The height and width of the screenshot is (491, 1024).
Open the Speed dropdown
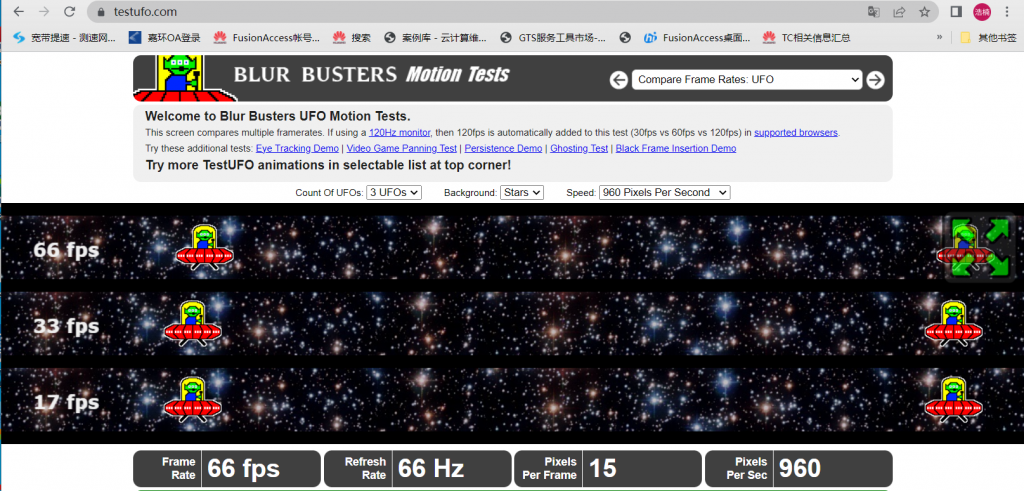tap(664, 193)
